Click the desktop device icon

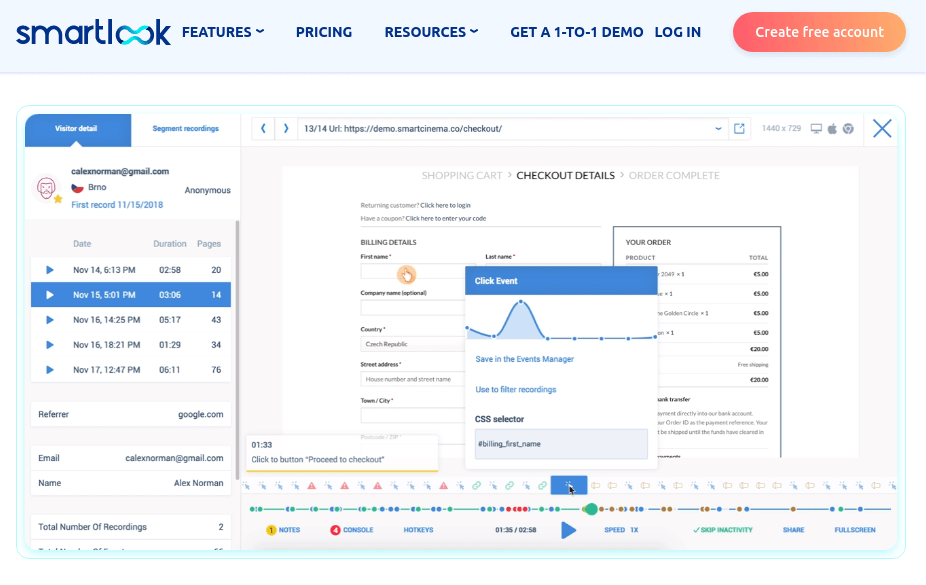pos(816,129)
